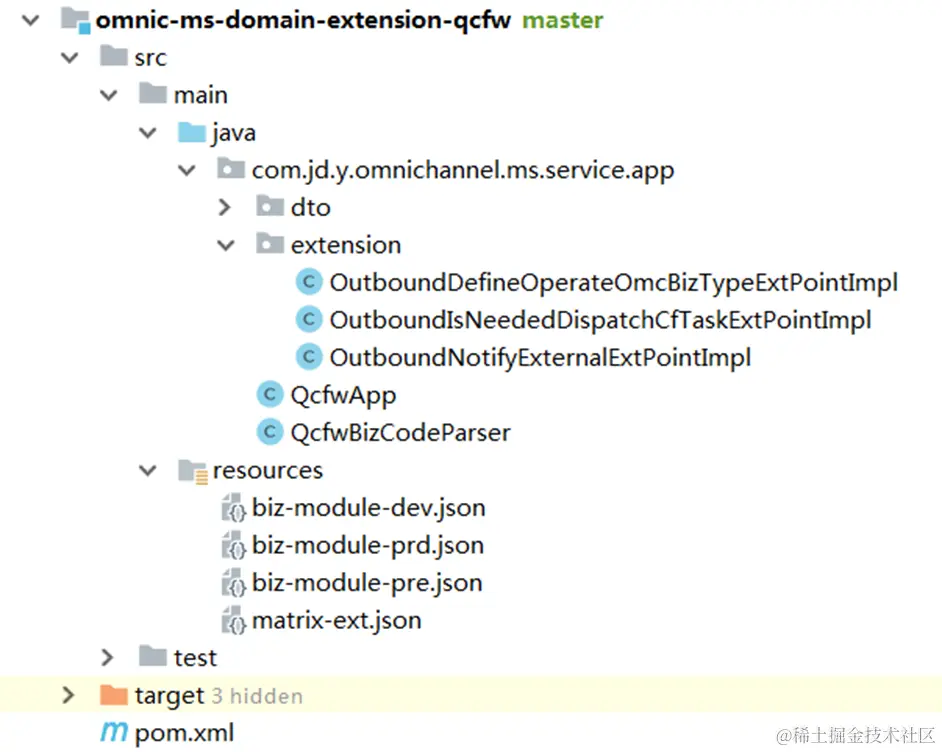Screen dimensions: 942x752
Task: Open OutboundNotifyExternalExtPointImpl class
Action: (540, 357)
